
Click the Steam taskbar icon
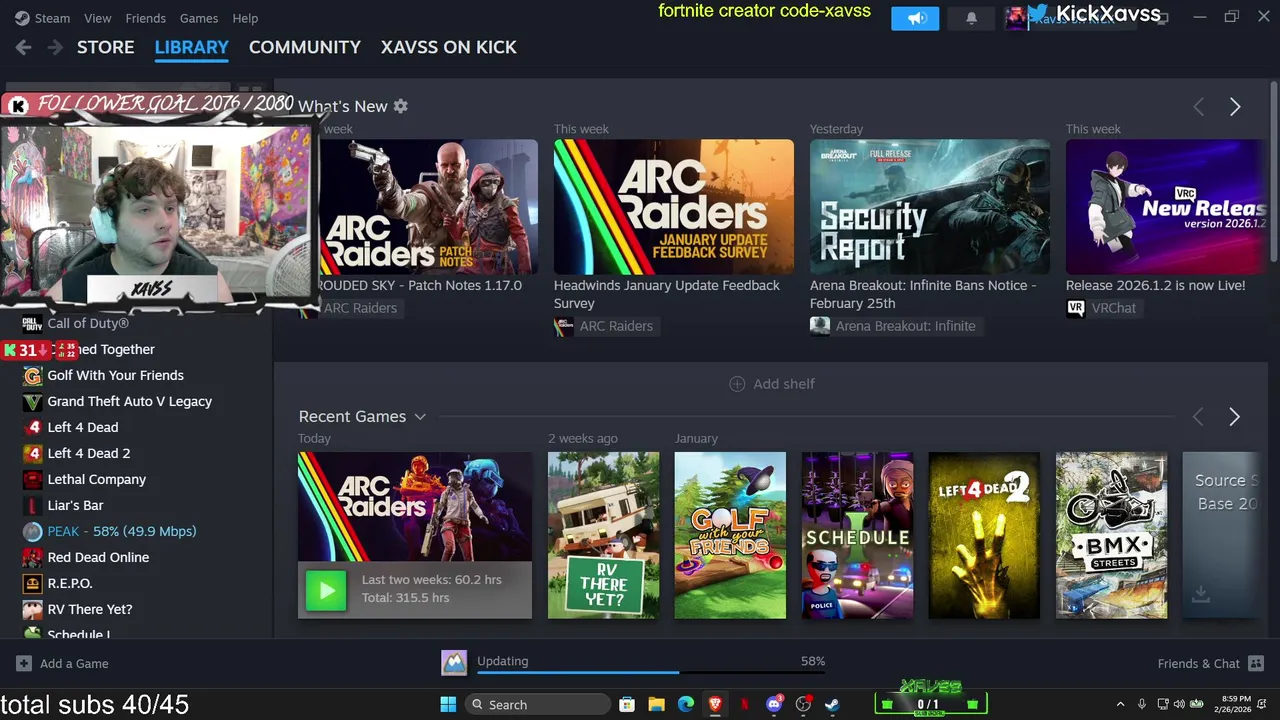(x=832, y=704)
